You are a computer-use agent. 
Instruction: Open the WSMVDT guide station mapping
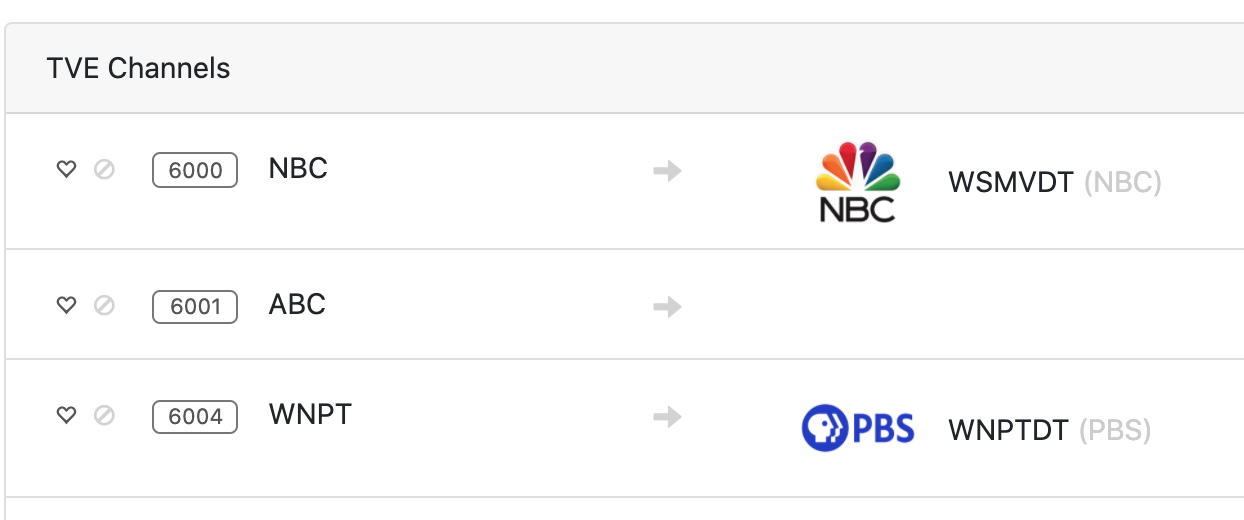1054,183
